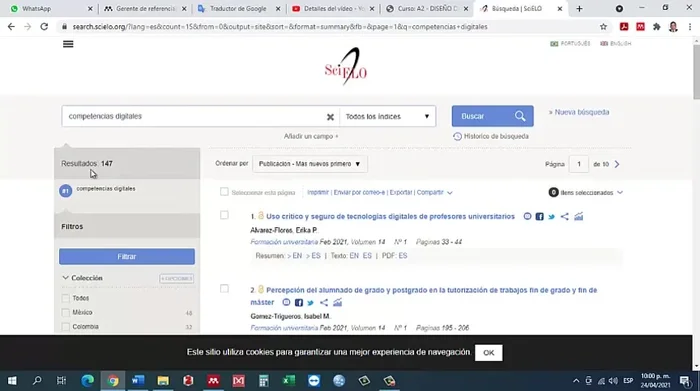The width and height of the screenshot is (700, 391).
Task: View metrics chart icon for result 1
Action: pyautogui.click(x=579, y=216)
